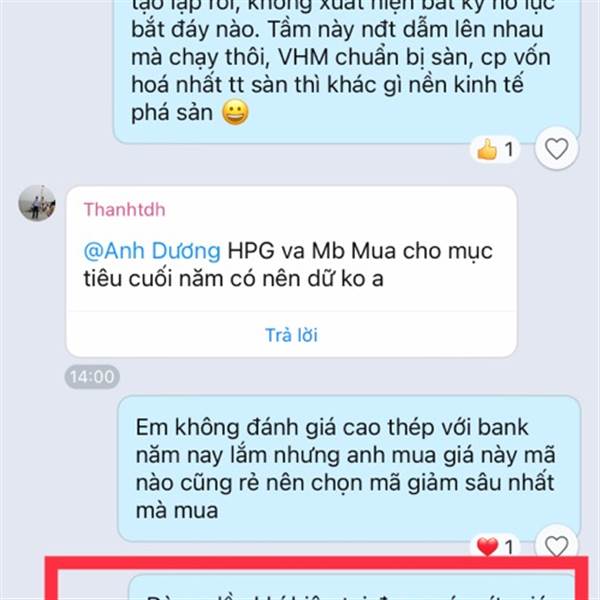Tap the heart icon beside the VHM message

click(556, 148)
